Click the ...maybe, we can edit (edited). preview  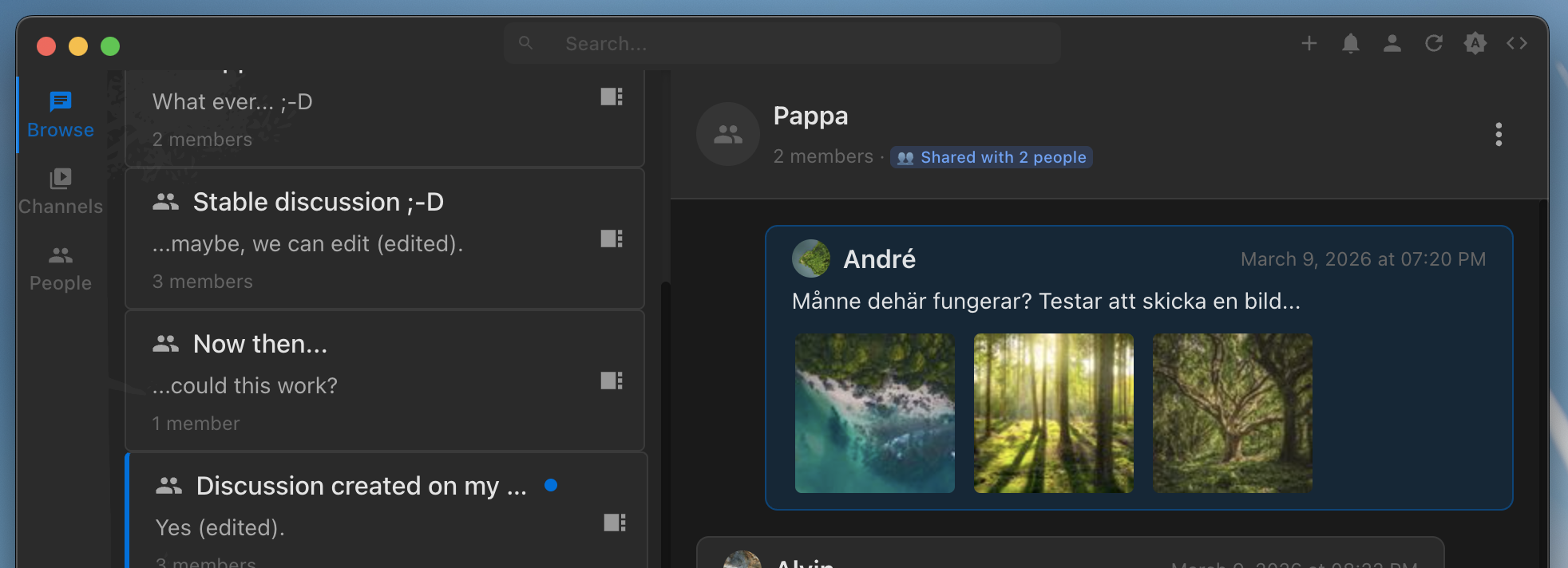click(307, 243)
